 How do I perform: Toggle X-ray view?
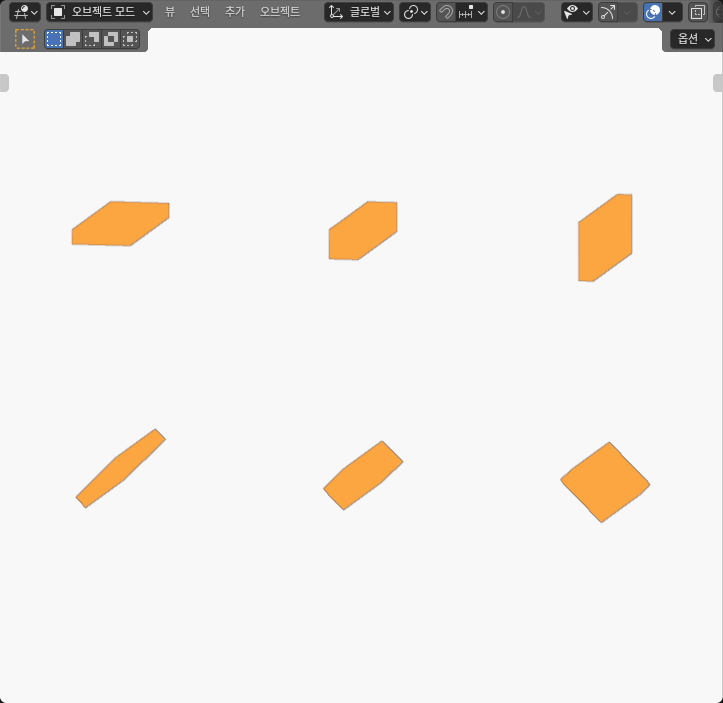[697, 12]
